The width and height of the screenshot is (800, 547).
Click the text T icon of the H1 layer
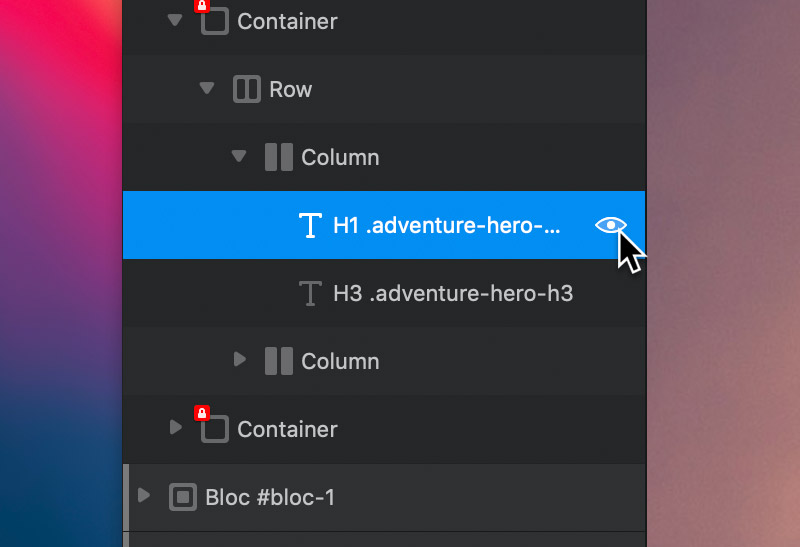(310, 226)
